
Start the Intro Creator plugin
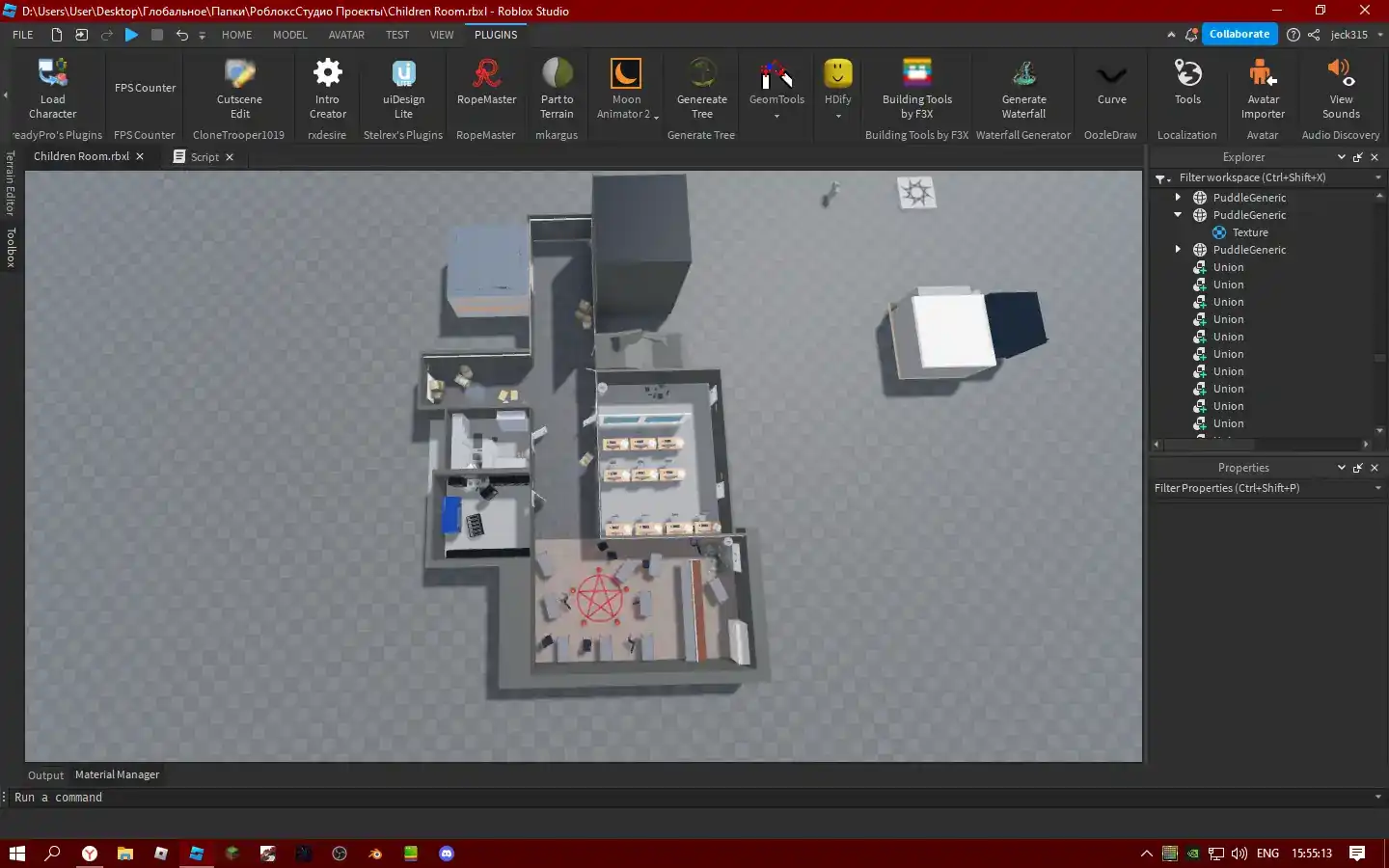pyautogui.click(x=327, y=89)
